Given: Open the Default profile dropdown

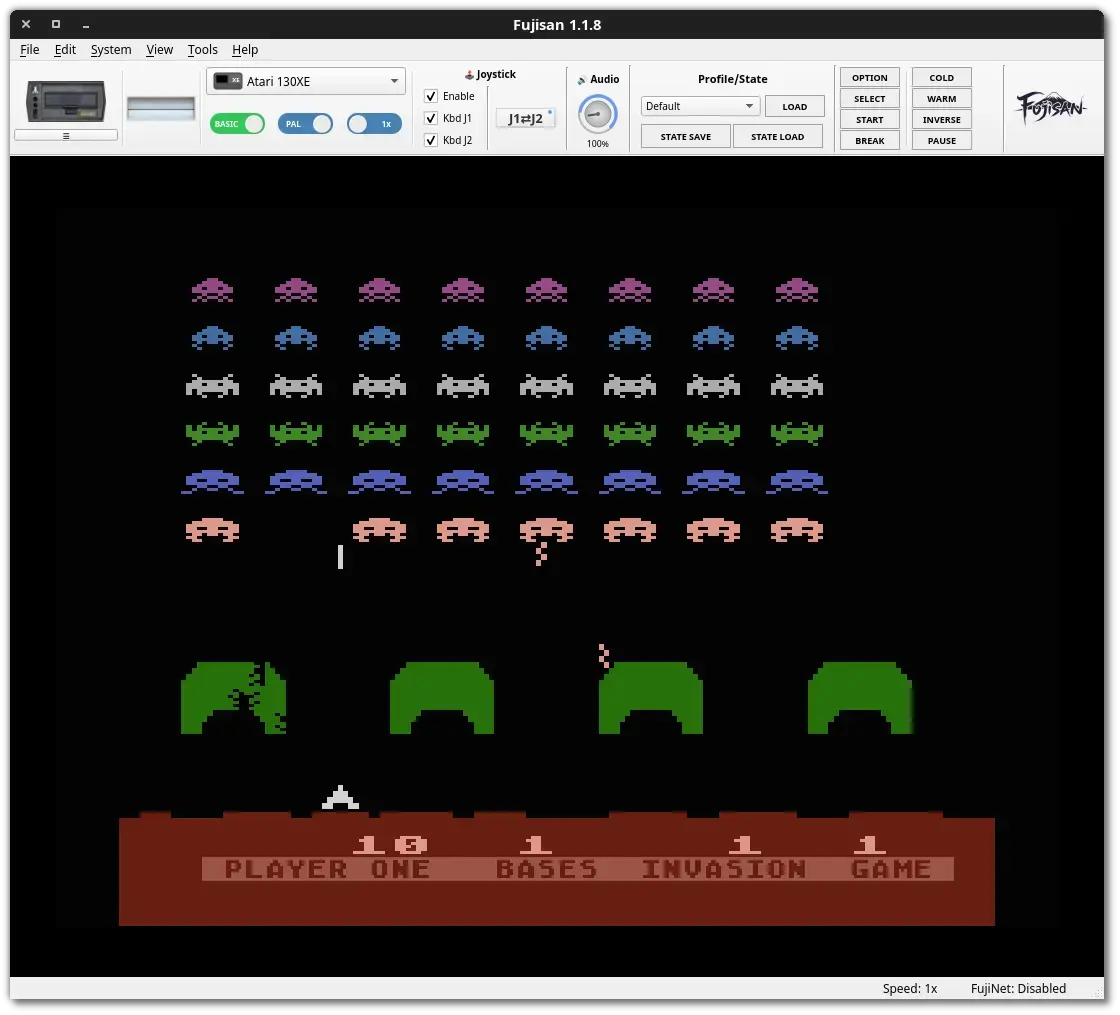Looking at the screenshot, I should tap(700, 106).
